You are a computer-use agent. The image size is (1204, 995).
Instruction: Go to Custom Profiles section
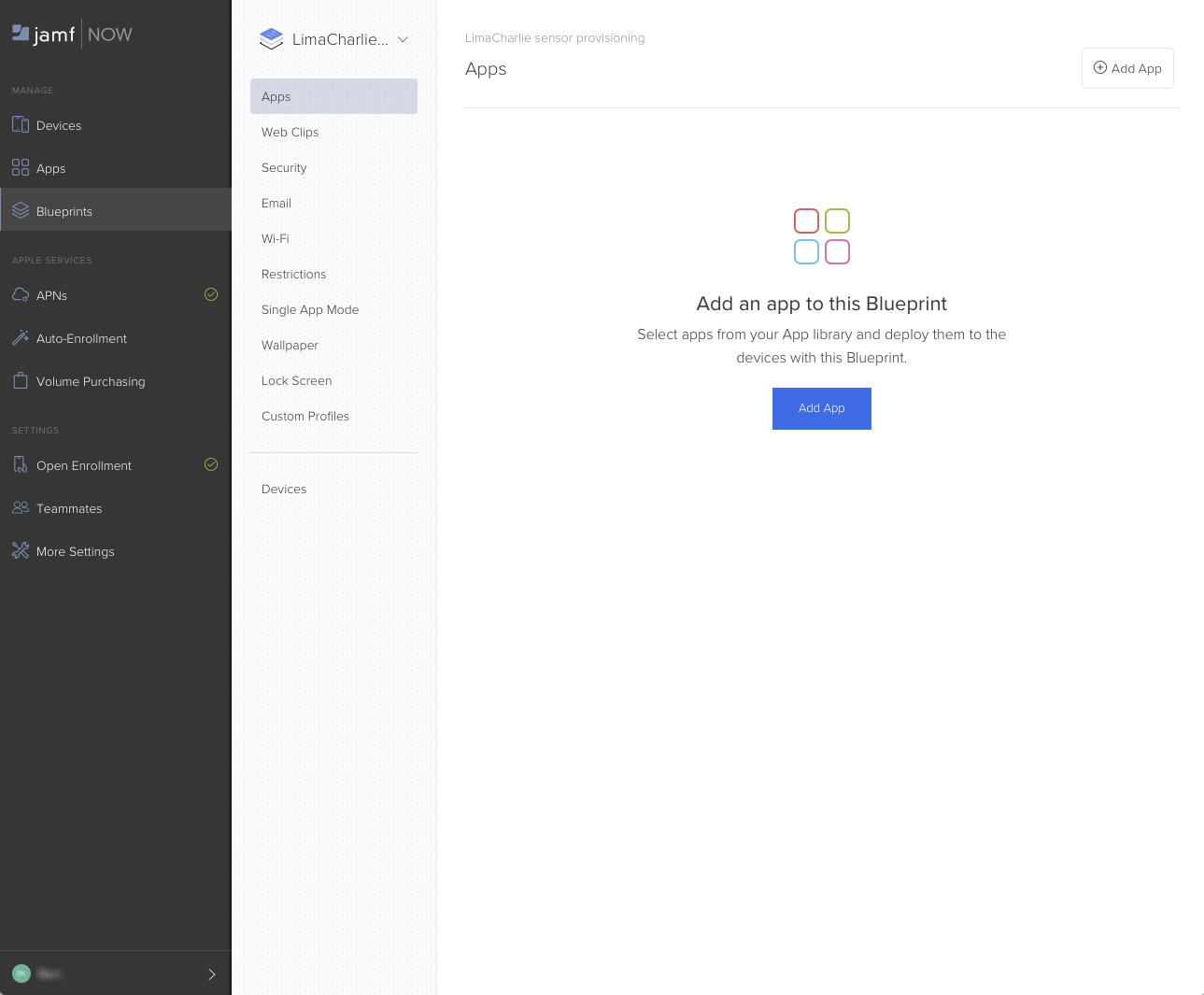click(305, 417)
